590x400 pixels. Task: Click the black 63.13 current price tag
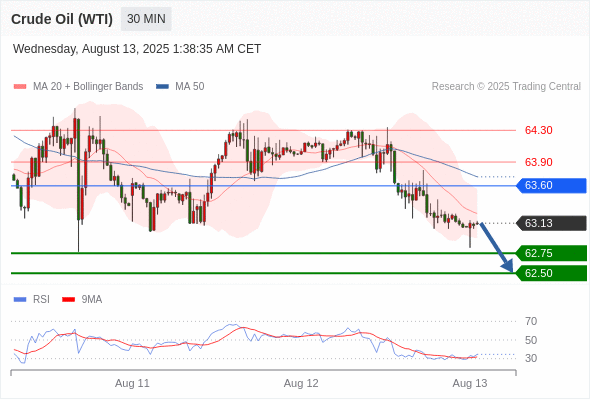(x=551, y=223)
